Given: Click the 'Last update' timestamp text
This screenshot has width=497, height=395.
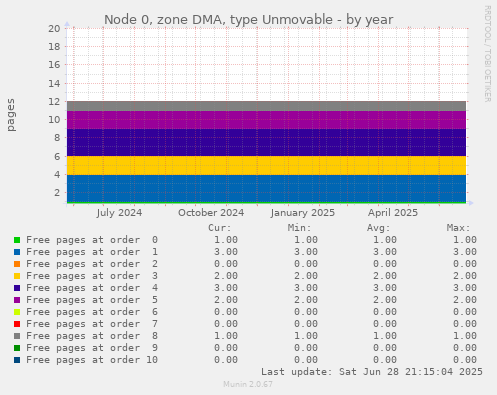Looking at the screenshot, I should (372, 372).
